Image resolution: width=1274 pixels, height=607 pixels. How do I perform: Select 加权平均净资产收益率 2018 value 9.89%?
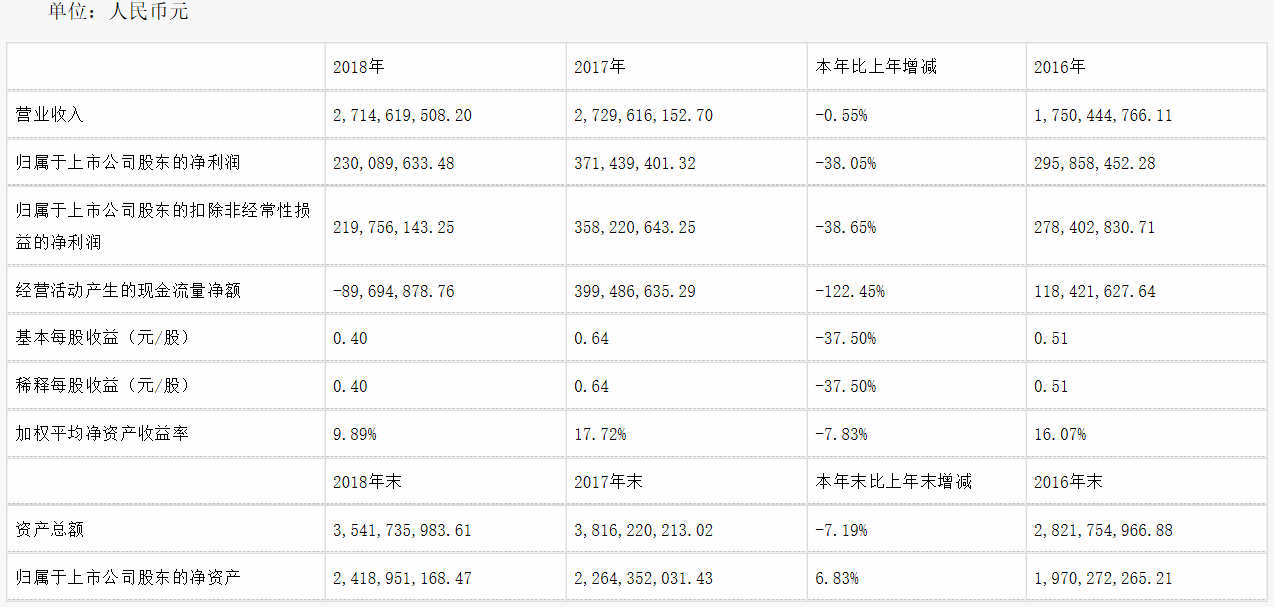pyautogui.click(x=355, y=434)
